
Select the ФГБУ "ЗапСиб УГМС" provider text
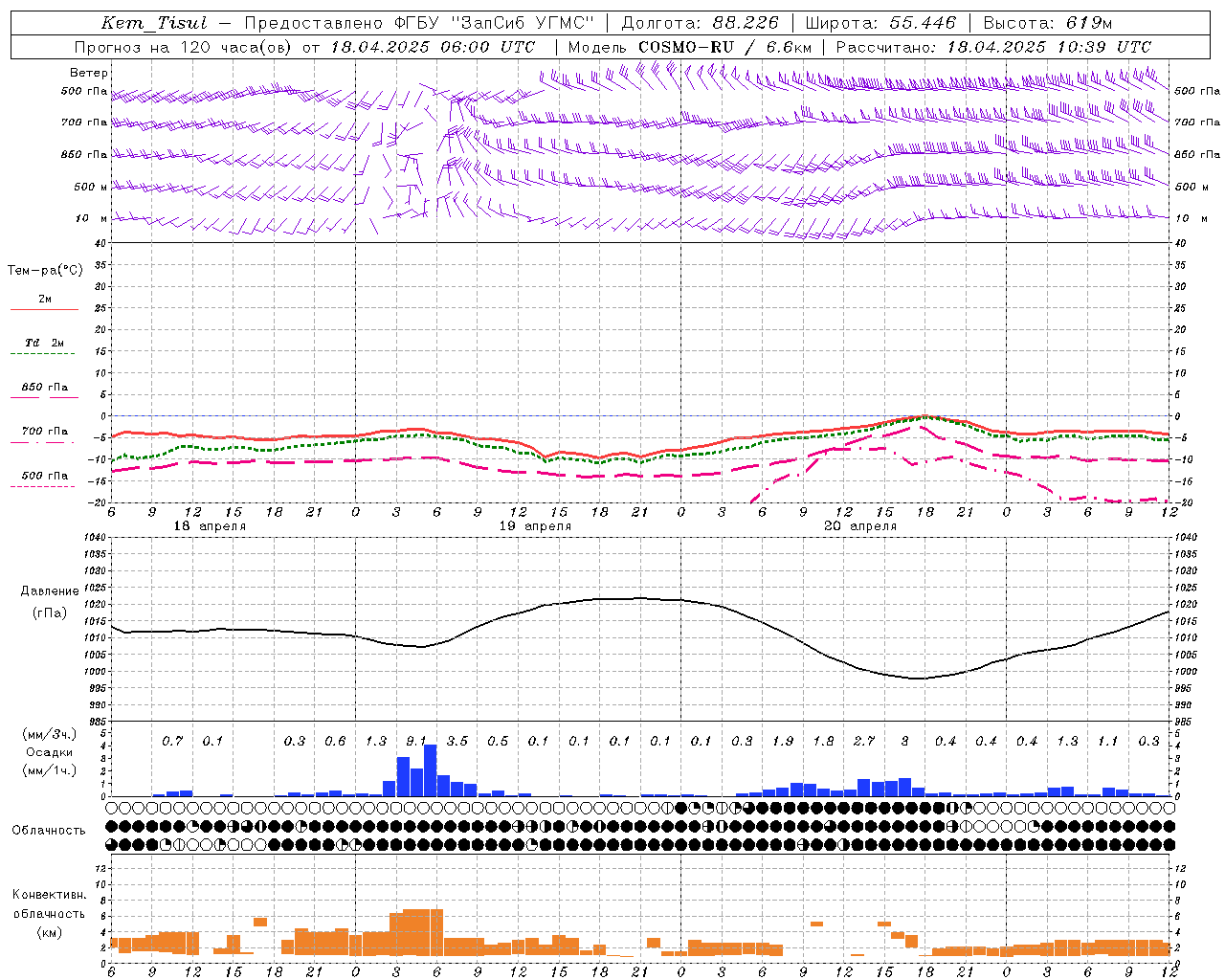(x=494, y=23)
